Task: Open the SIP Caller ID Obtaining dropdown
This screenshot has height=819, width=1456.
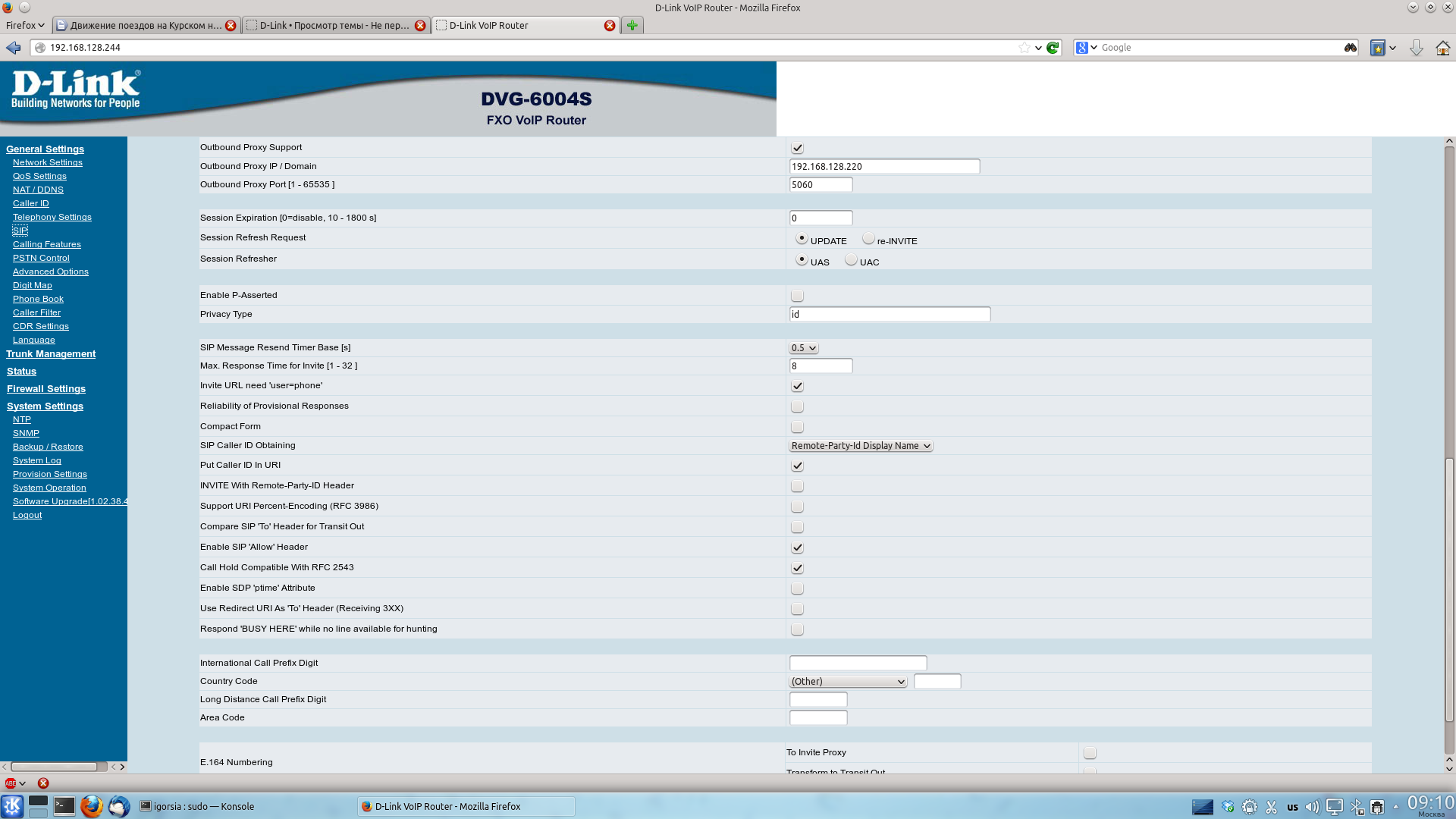Action: [x=861, y=446]
